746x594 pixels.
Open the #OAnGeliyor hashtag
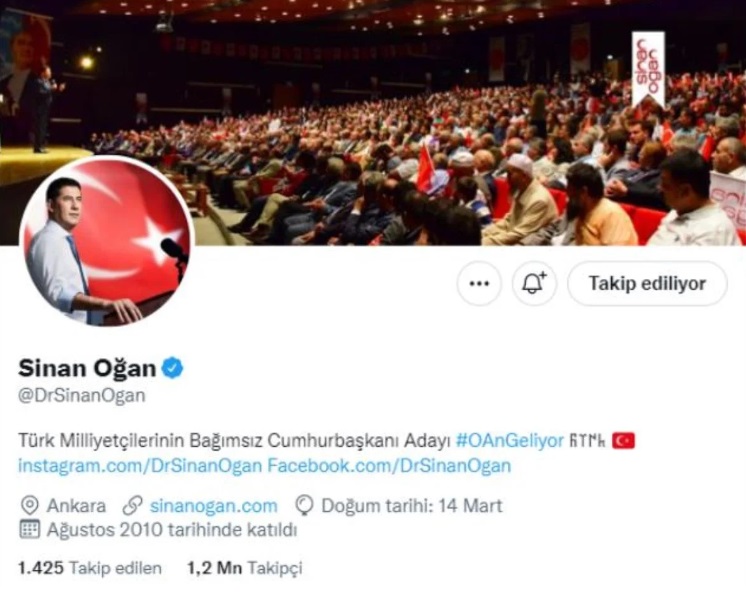click(x=510, y=441)
